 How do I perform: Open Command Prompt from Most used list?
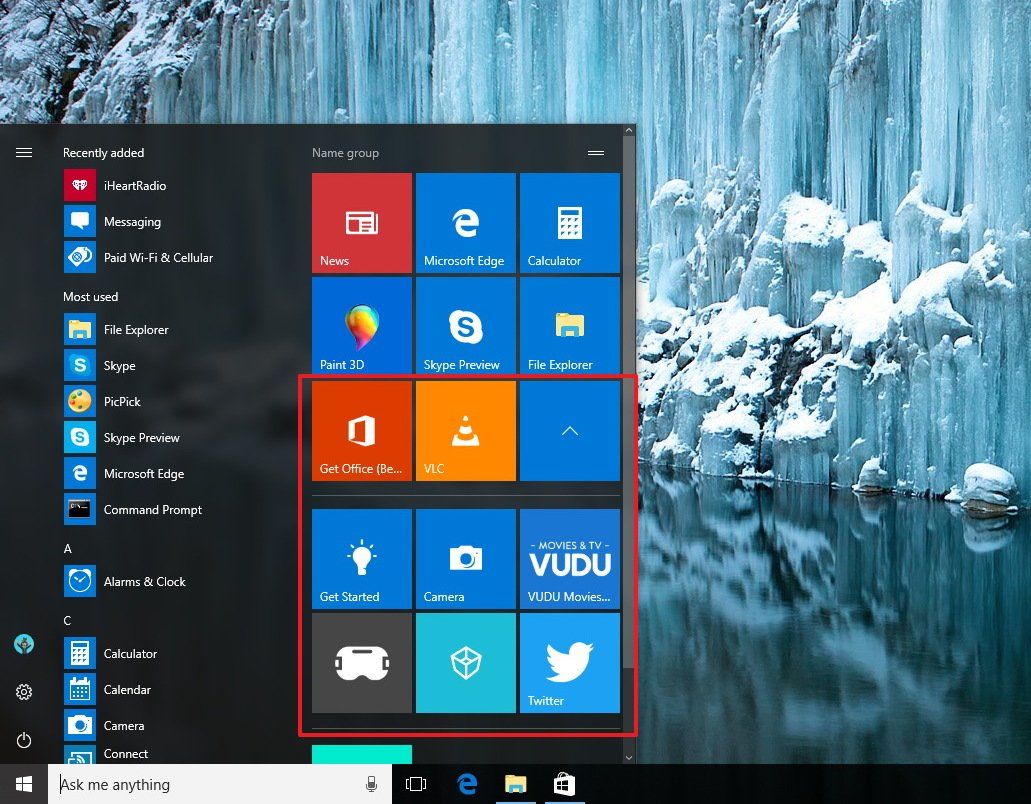tap(152, 509)
